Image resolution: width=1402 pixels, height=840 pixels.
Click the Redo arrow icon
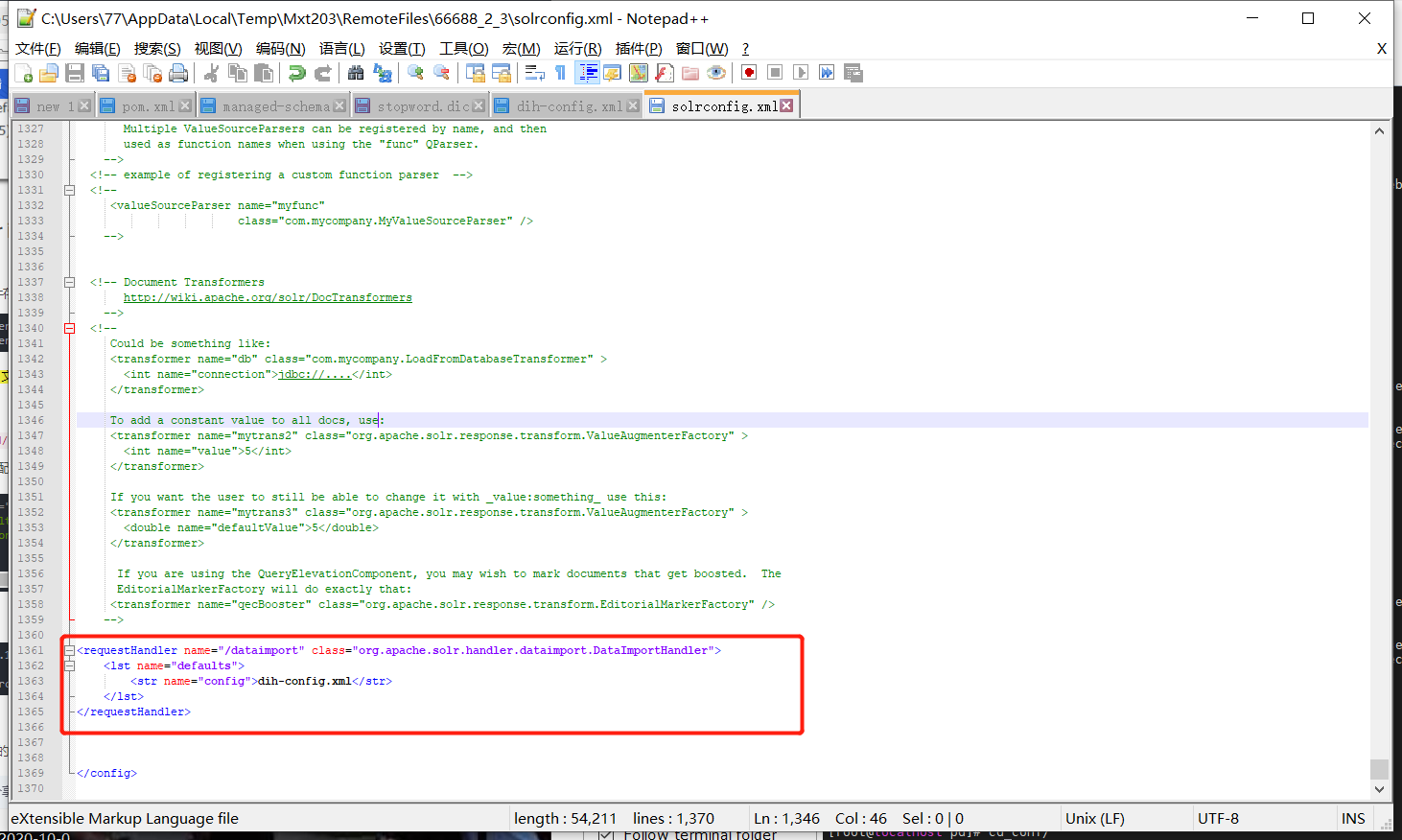pyautogui.click(x=323, y=73)
